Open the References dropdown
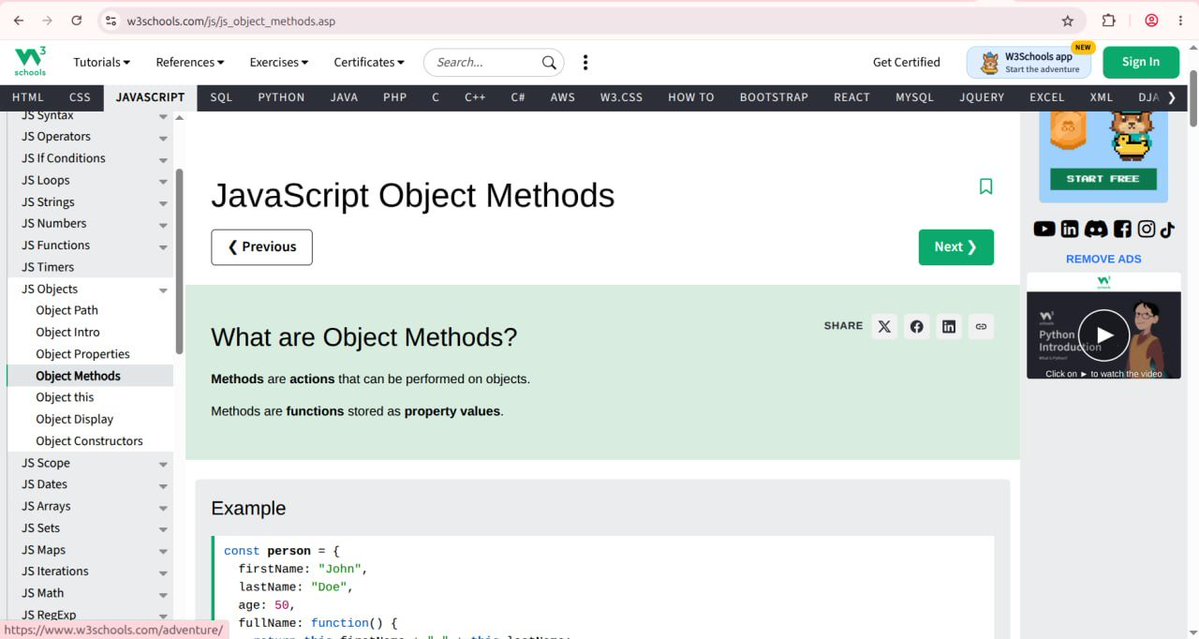This screenshot has width=1199, height=639. point(190,63)
